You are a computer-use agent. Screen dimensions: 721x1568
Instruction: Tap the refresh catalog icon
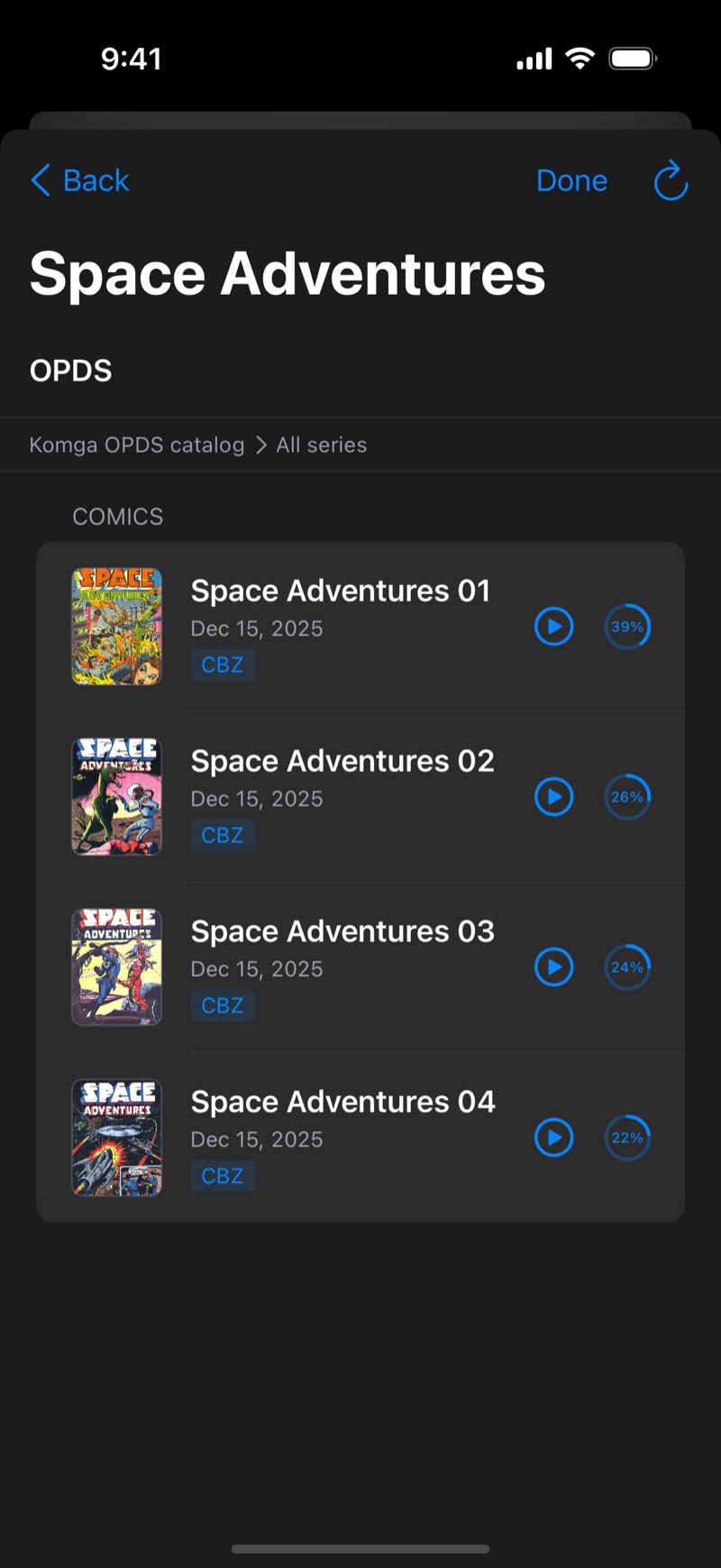tap(671, 180)
